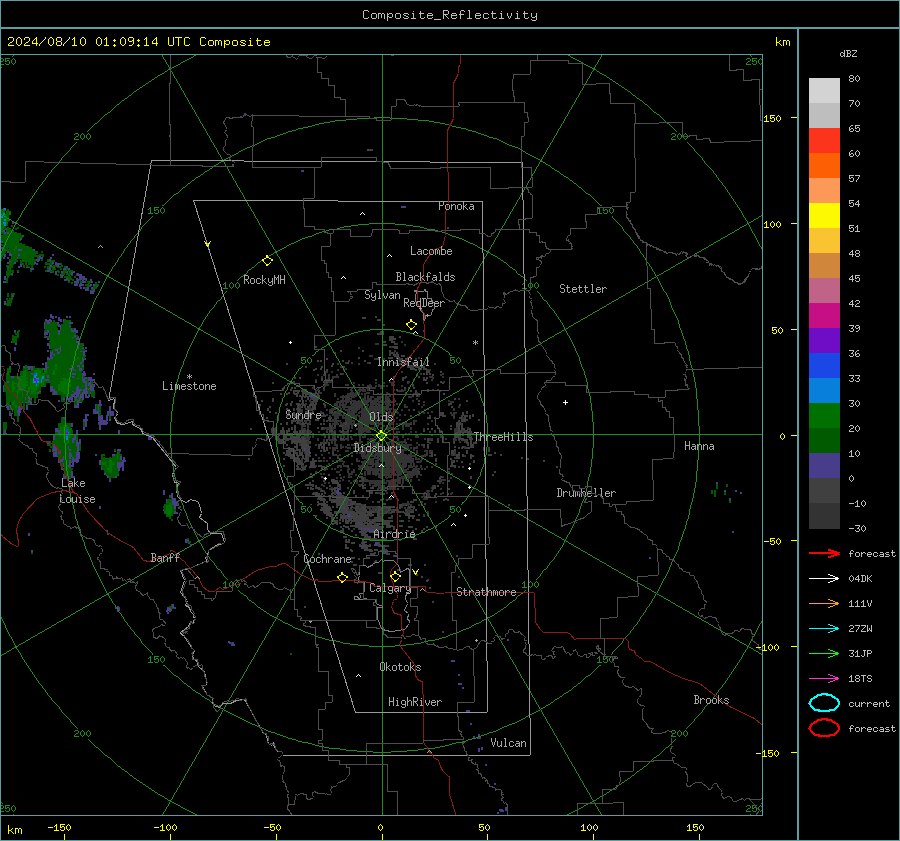Click the white plus marker west of Hanna
This screenshot has width=900, height=841.
pos(565,402)
